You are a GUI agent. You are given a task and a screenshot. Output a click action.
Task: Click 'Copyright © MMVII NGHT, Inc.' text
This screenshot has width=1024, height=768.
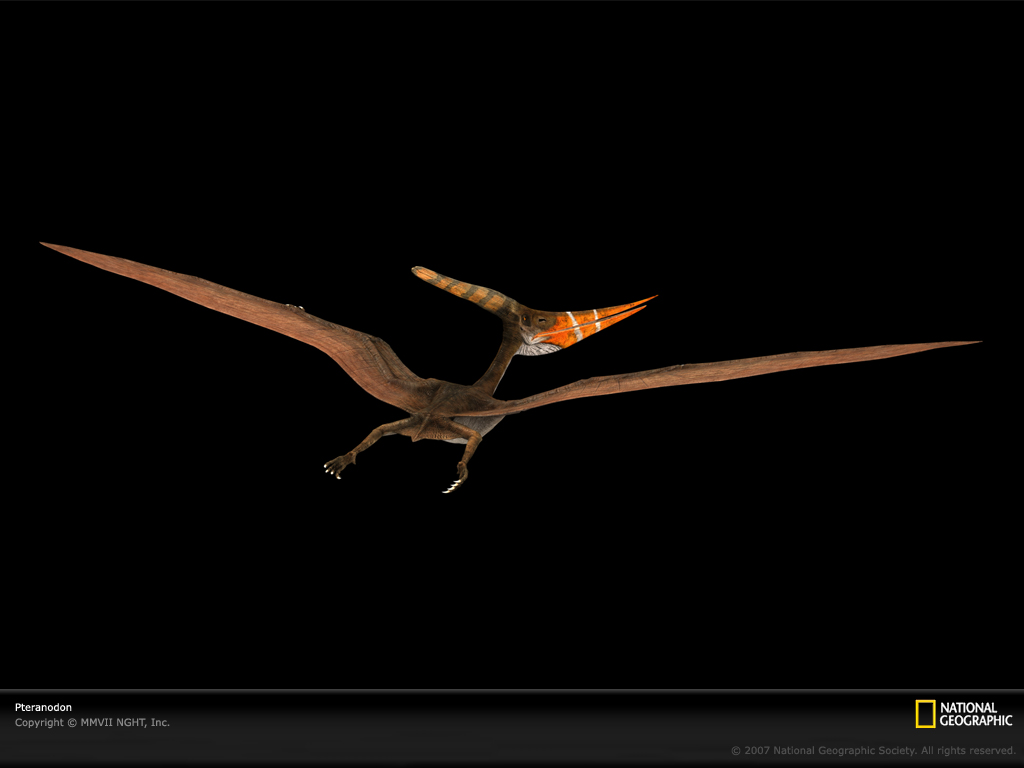pos(92,722)
